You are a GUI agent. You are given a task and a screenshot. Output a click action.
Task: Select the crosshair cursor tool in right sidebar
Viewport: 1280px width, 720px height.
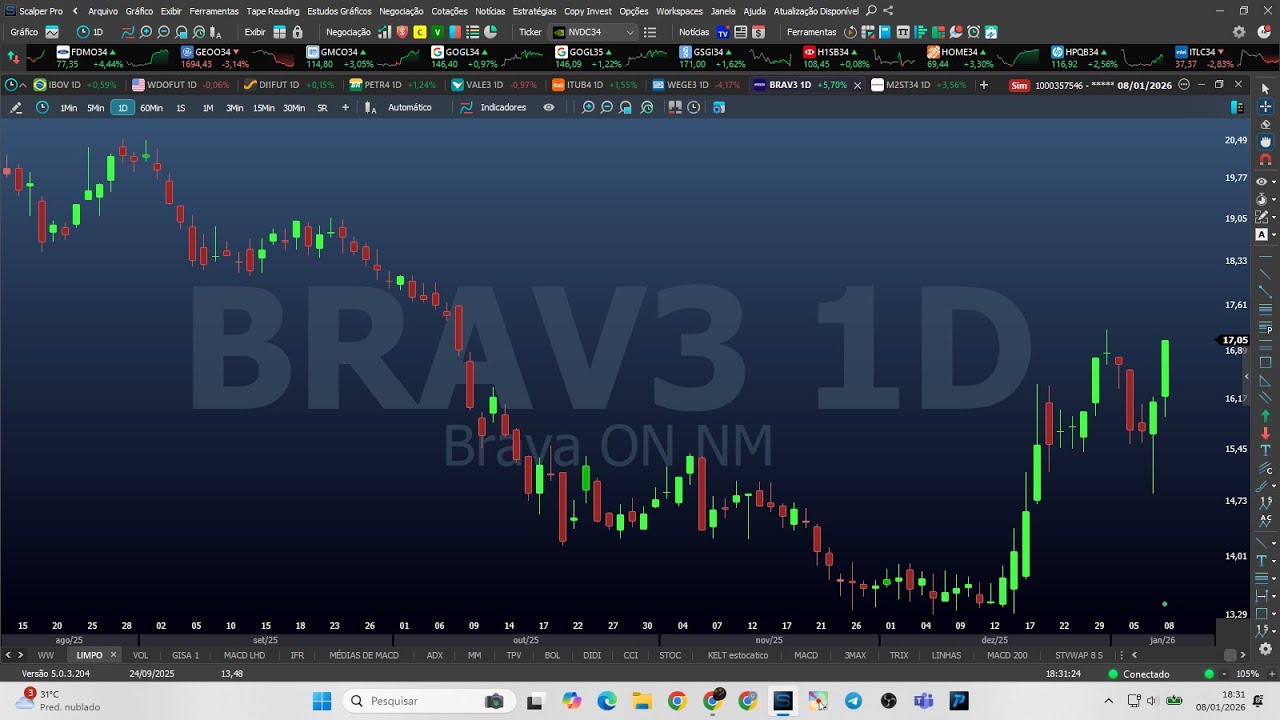[x=1265, y=106]
